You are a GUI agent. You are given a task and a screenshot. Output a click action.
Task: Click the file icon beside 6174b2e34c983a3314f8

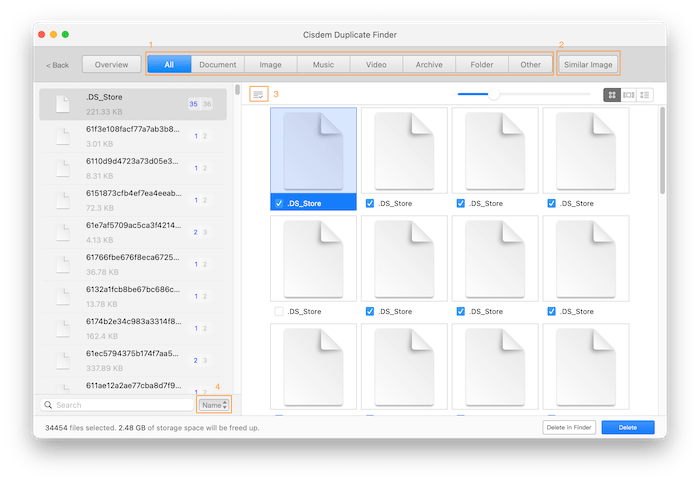(x=63, y=329)
